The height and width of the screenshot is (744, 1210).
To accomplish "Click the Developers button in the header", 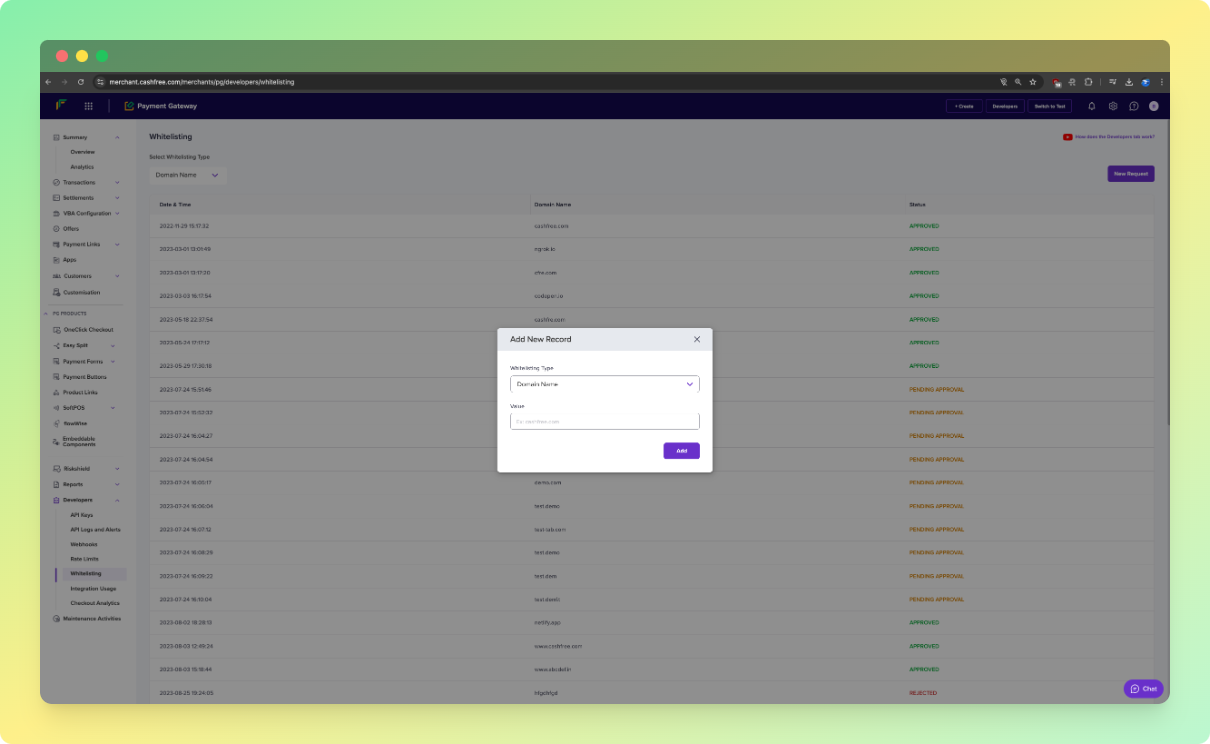I will click(x=1005, y=106).
